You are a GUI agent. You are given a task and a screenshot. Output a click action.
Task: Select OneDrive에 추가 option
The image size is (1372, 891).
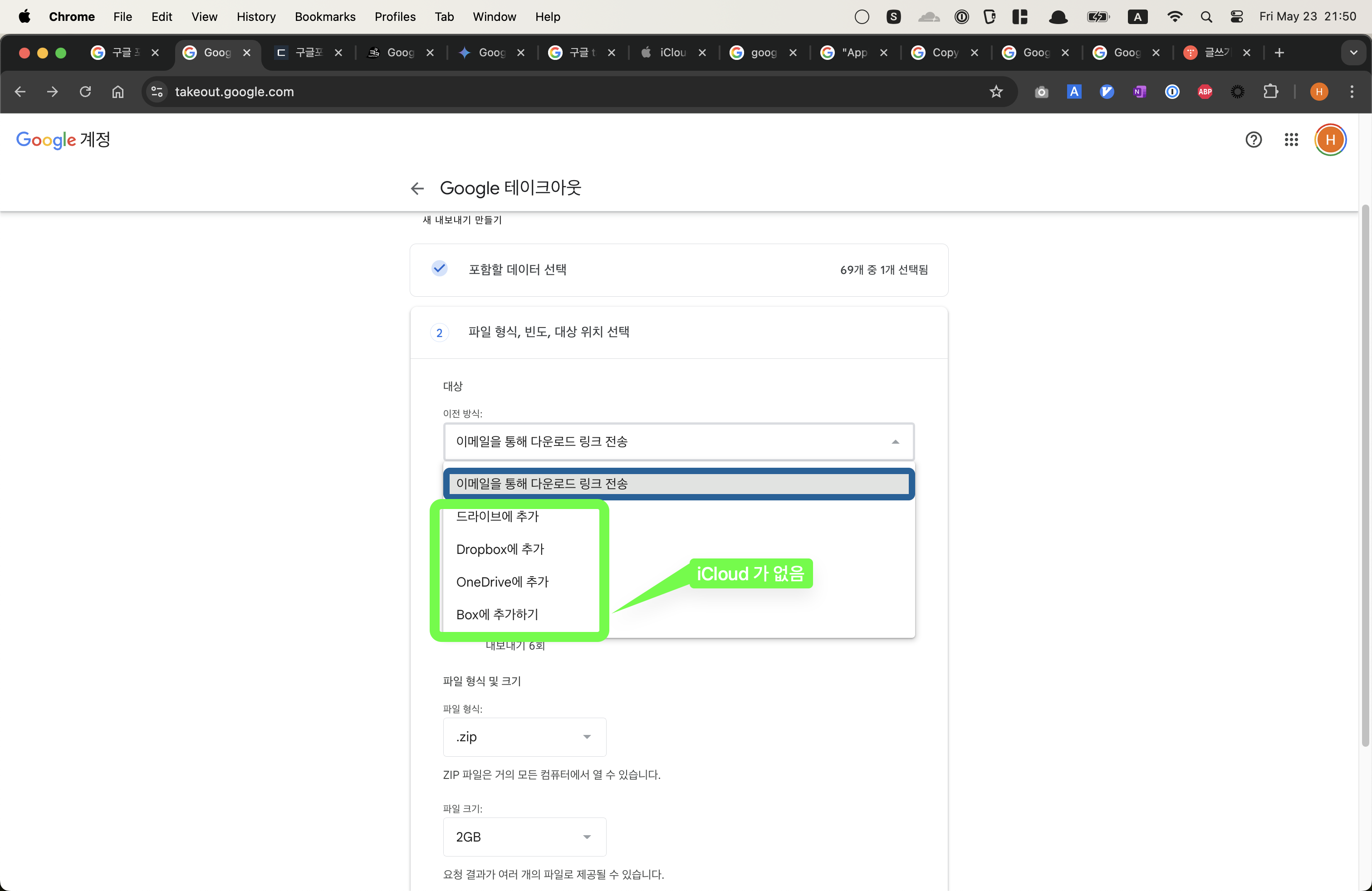(502, 582)
